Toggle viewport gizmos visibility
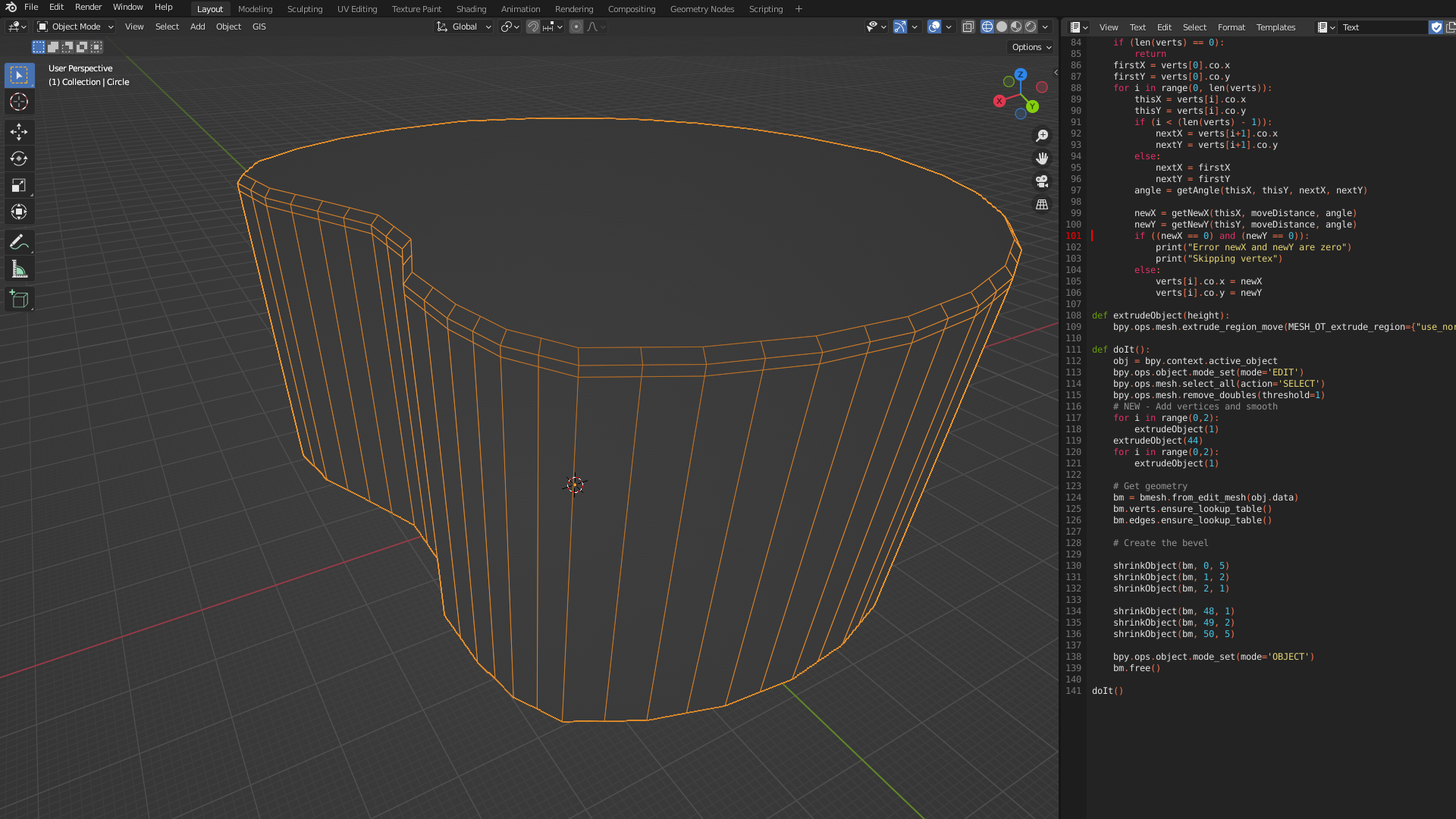Image resolution: width=1456 pixels, height=819 pixels. point(899,27)
